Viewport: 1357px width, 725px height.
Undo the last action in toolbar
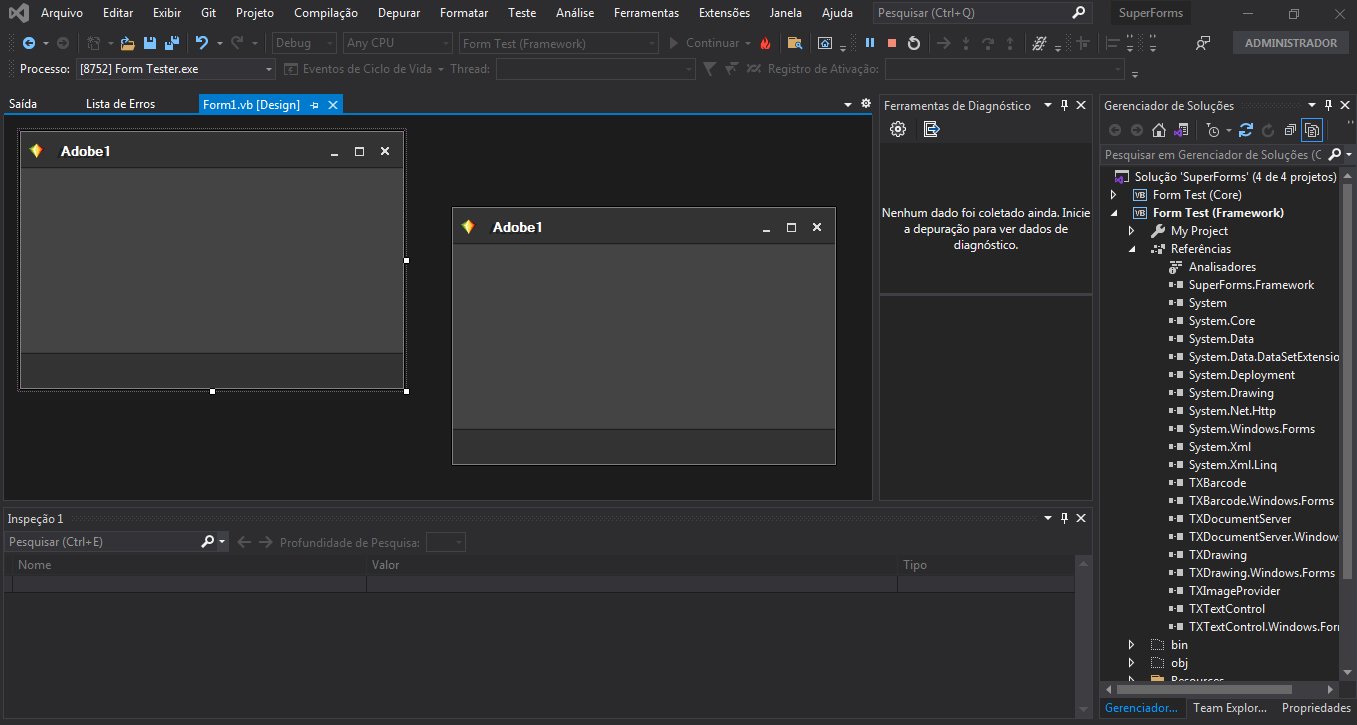point(202,43)
